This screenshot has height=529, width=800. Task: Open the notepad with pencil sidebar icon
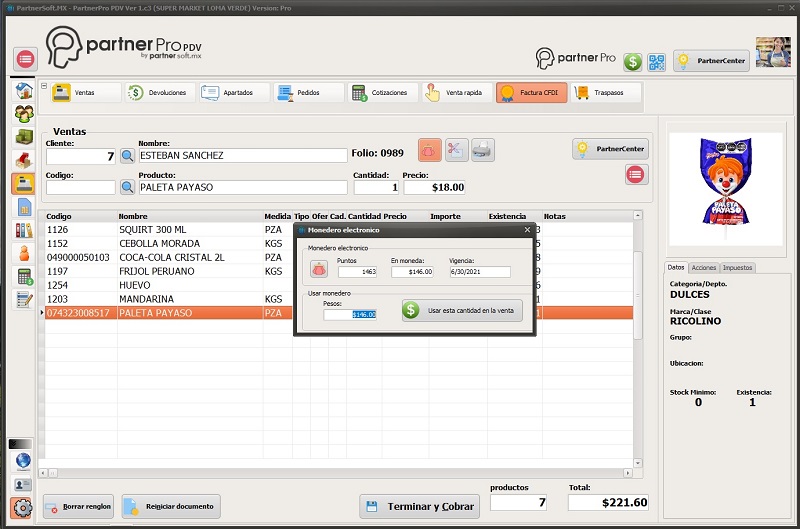pos(23,299)
